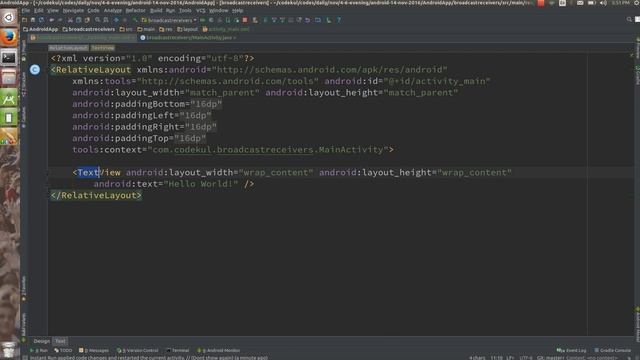This screenshot has width=640, height=360.
Task: Click RelativeLayout in XML breadcrumb bar
Action: (68, 48)
